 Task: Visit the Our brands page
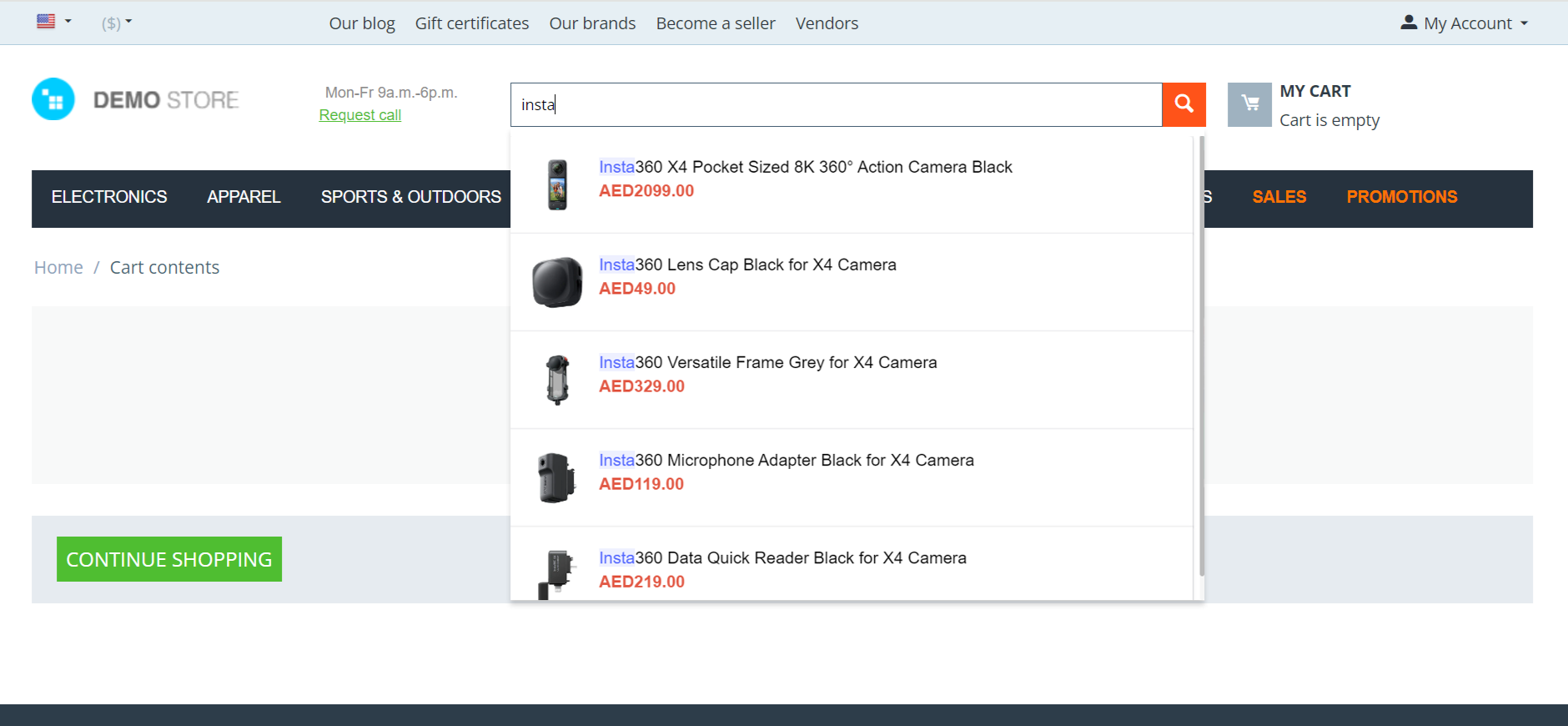click(x=592, y=23)
